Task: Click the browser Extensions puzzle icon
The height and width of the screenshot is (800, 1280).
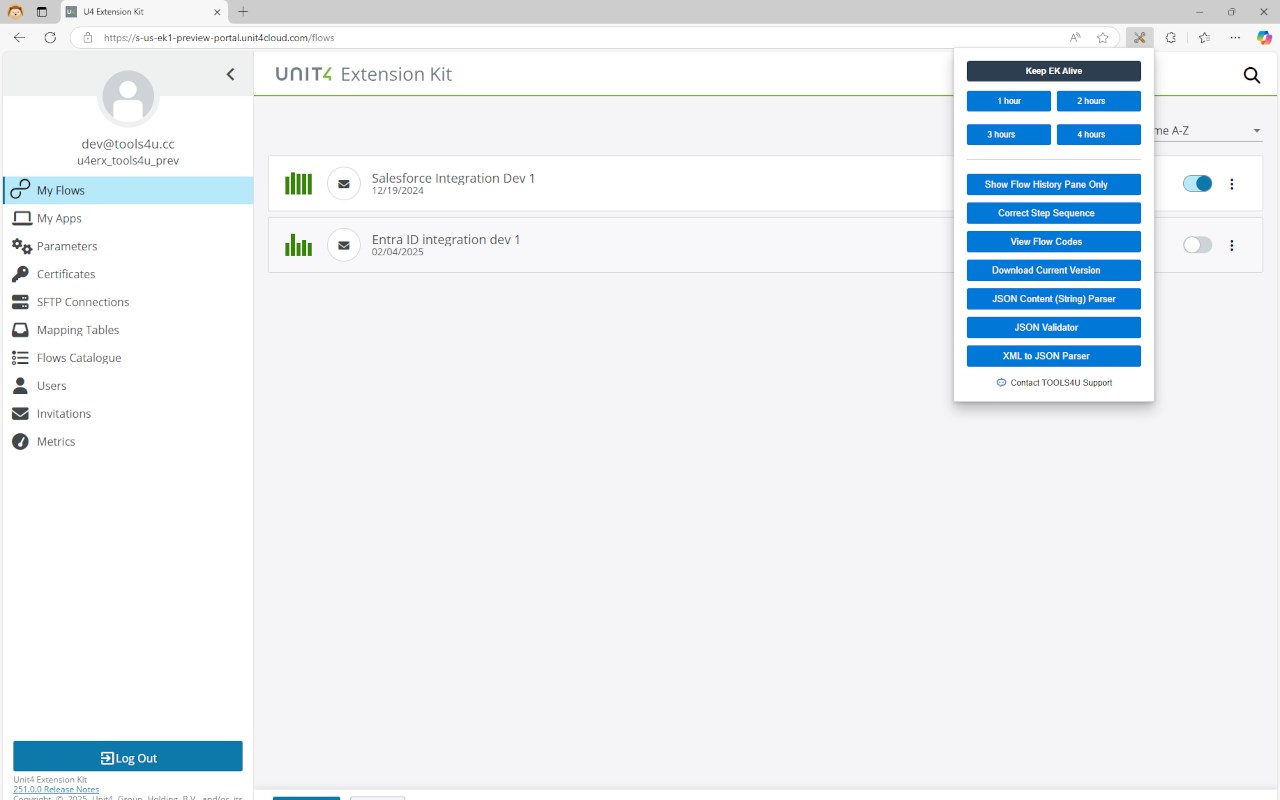Action: (1171, 37)
